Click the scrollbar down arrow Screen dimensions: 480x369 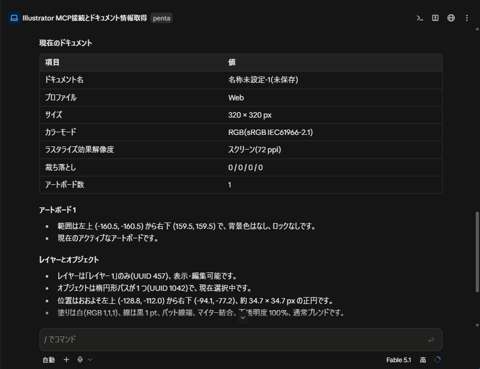click(x=477, y=325)
